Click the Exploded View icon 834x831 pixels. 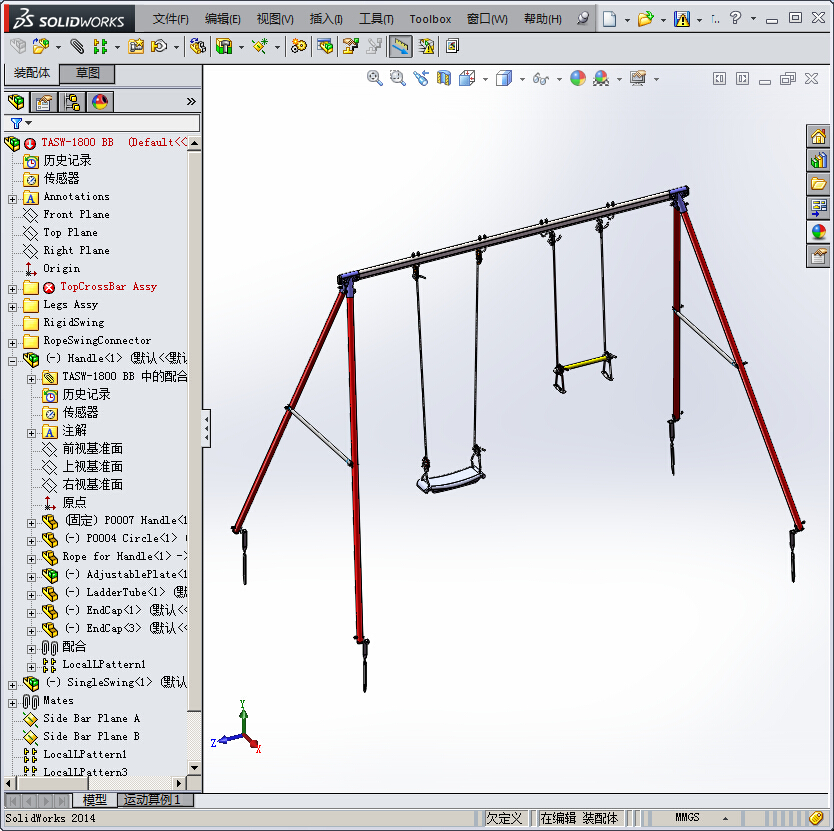pyautogui.click(x=350, y=47)
